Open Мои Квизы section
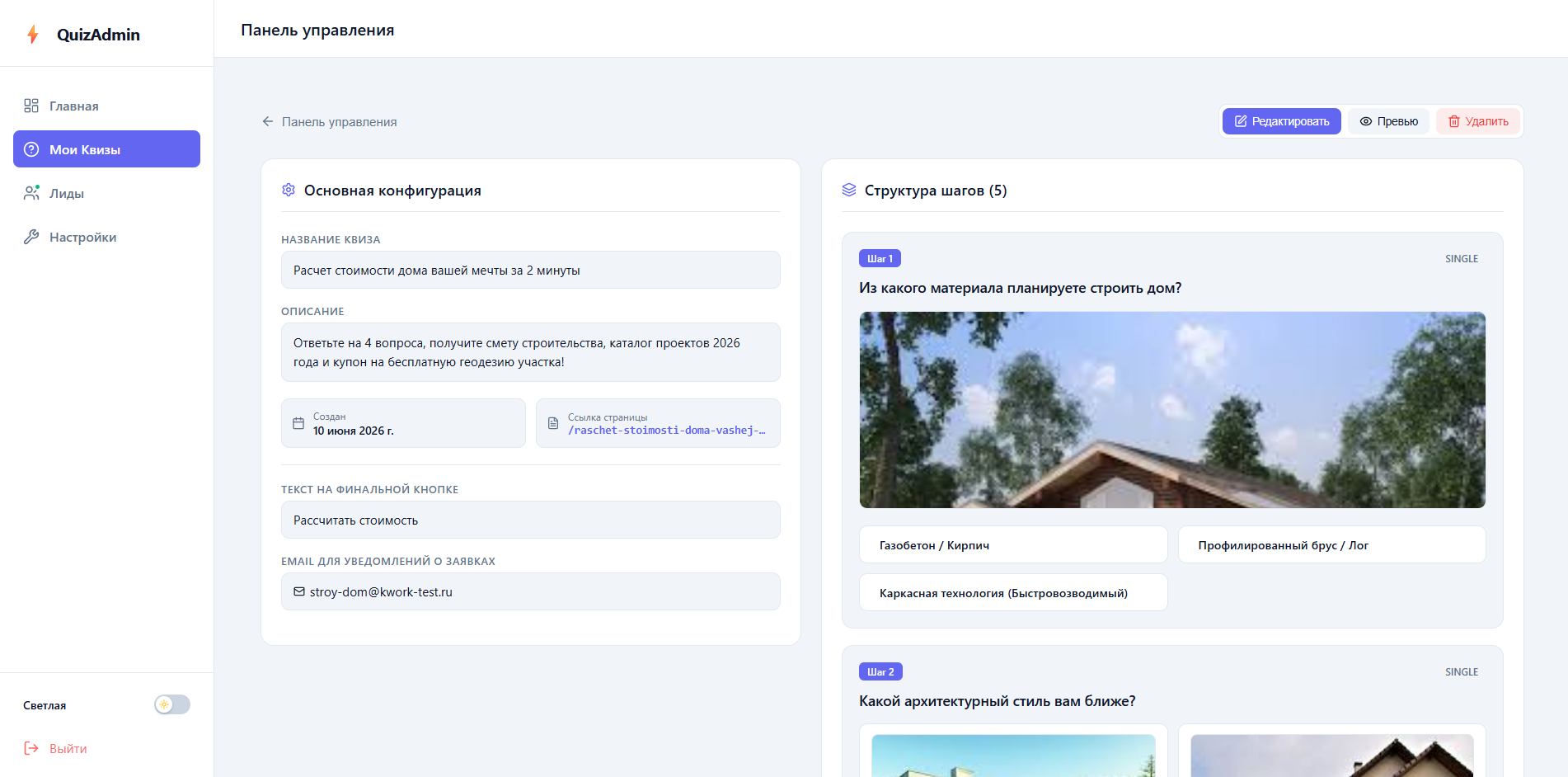 coord(106,149)
